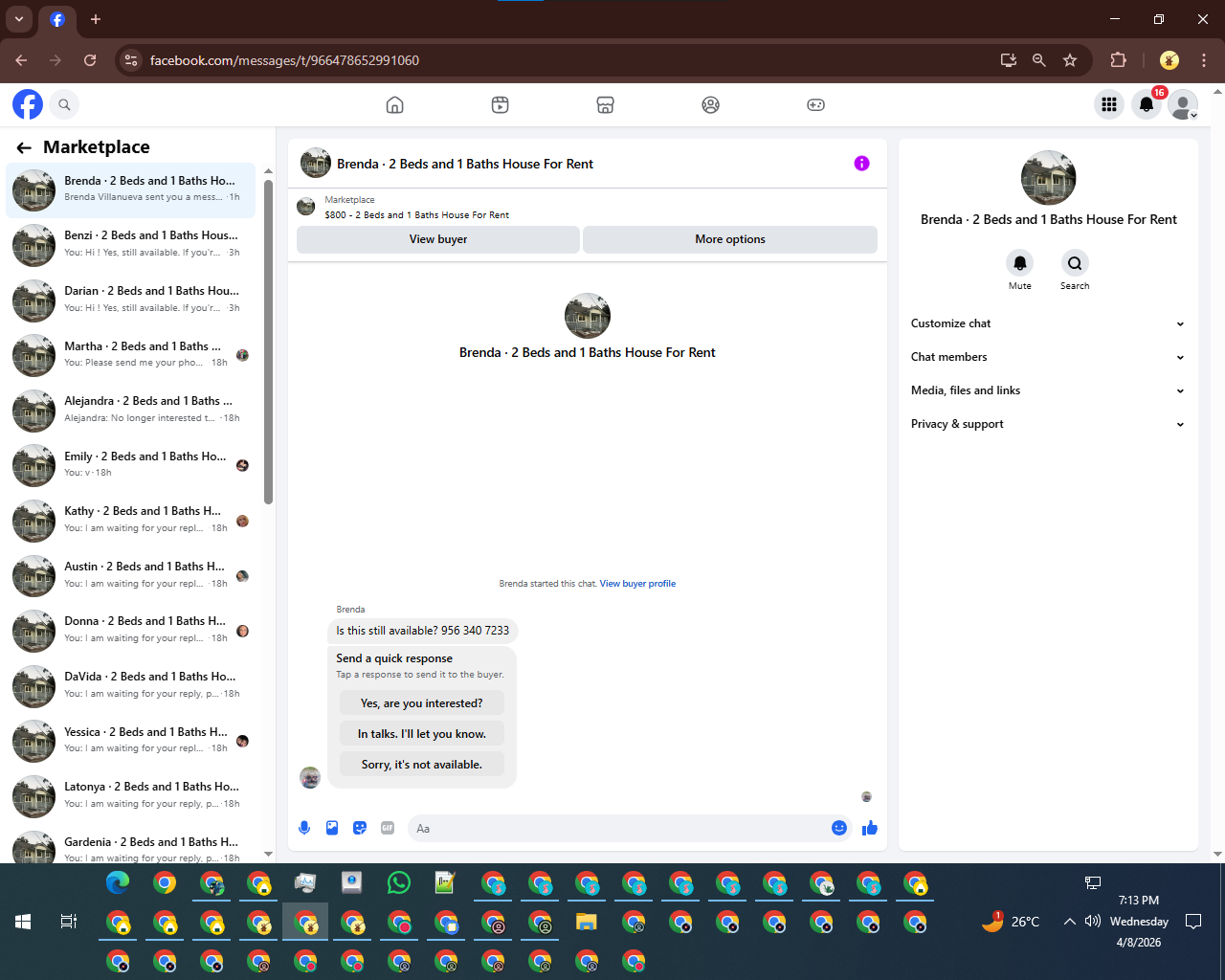Click bookmark star in address bar

(x=1070, y=60)
